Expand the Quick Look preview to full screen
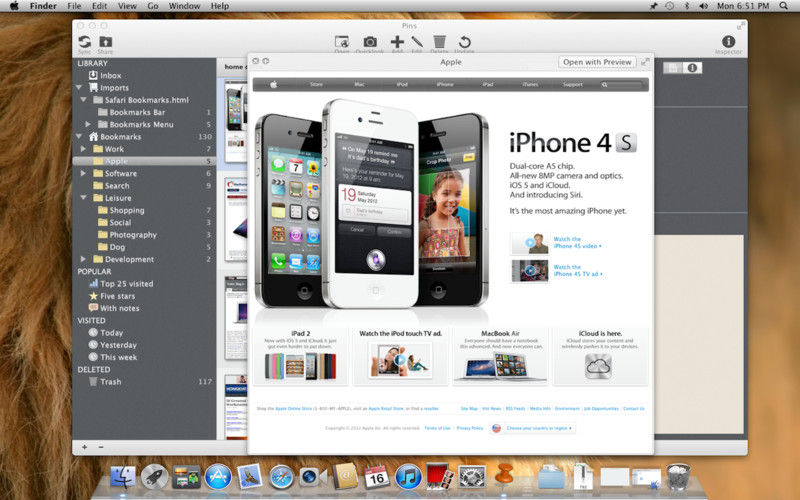800x500 pixels. (x=645, y=62)
